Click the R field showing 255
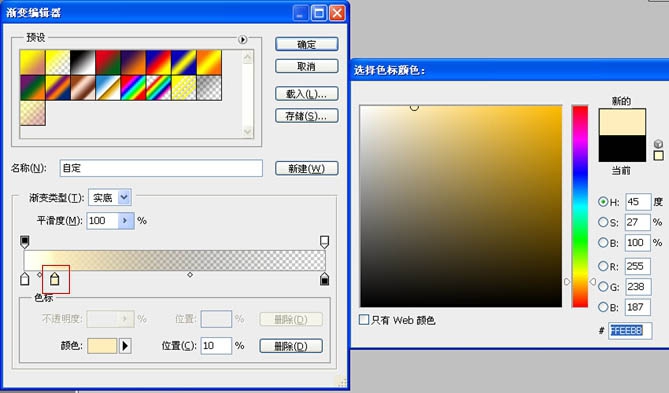The height and width of the screenshot is (393, 669). coord(638,266)
